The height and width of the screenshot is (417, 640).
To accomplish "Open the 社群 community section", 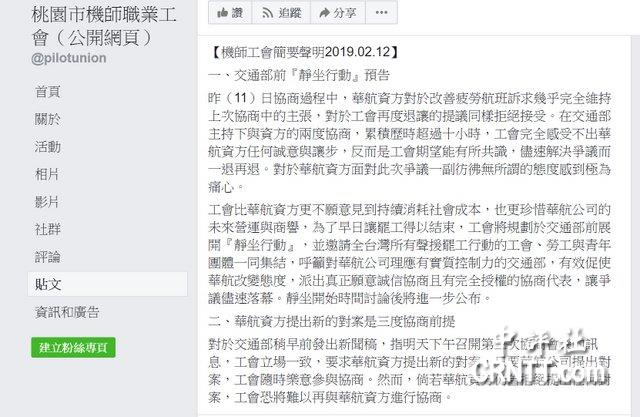I will tap(48, 229).
